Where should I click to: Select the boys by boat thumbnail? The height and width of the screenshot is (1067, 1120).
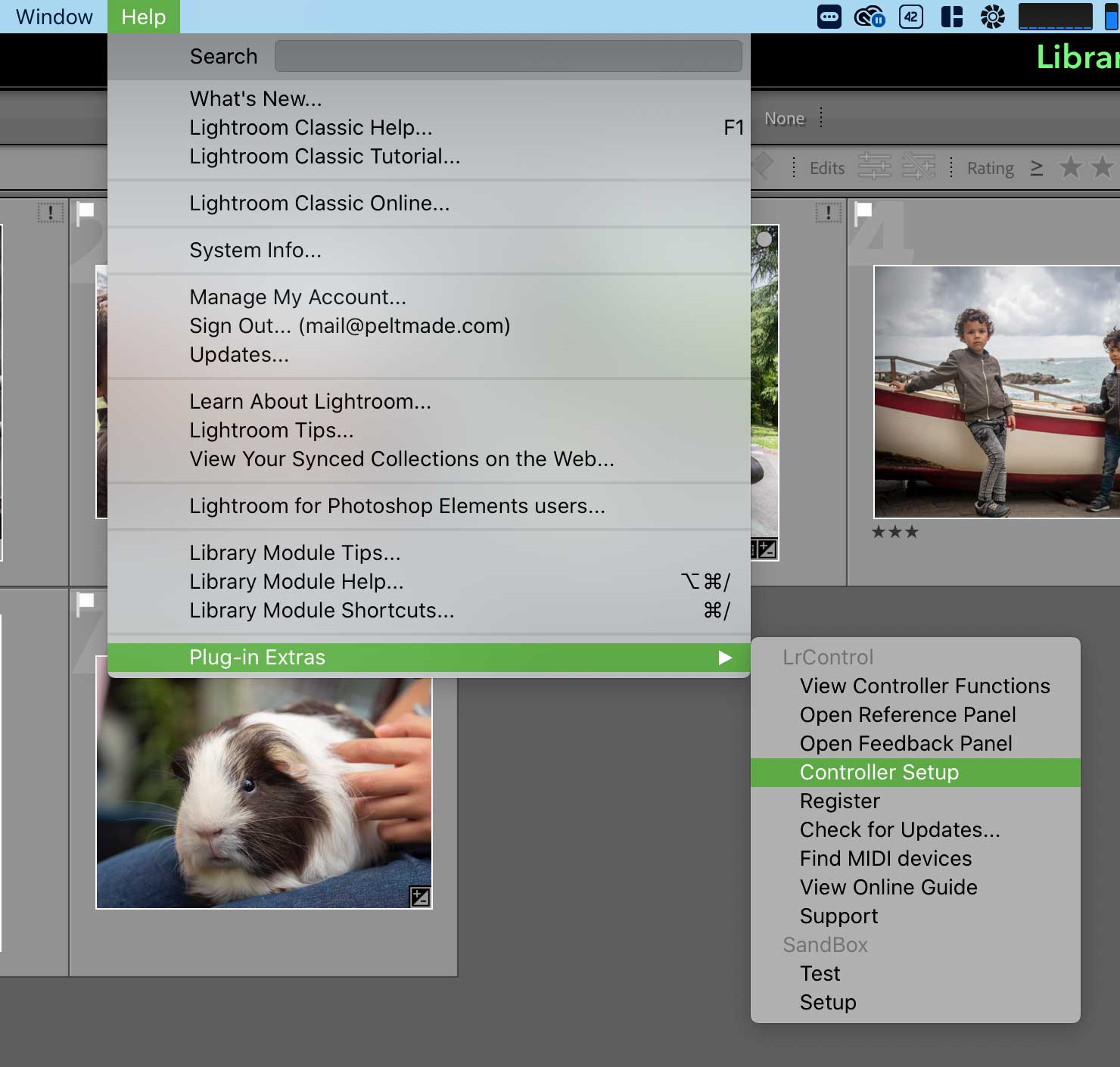pos(997,392)
